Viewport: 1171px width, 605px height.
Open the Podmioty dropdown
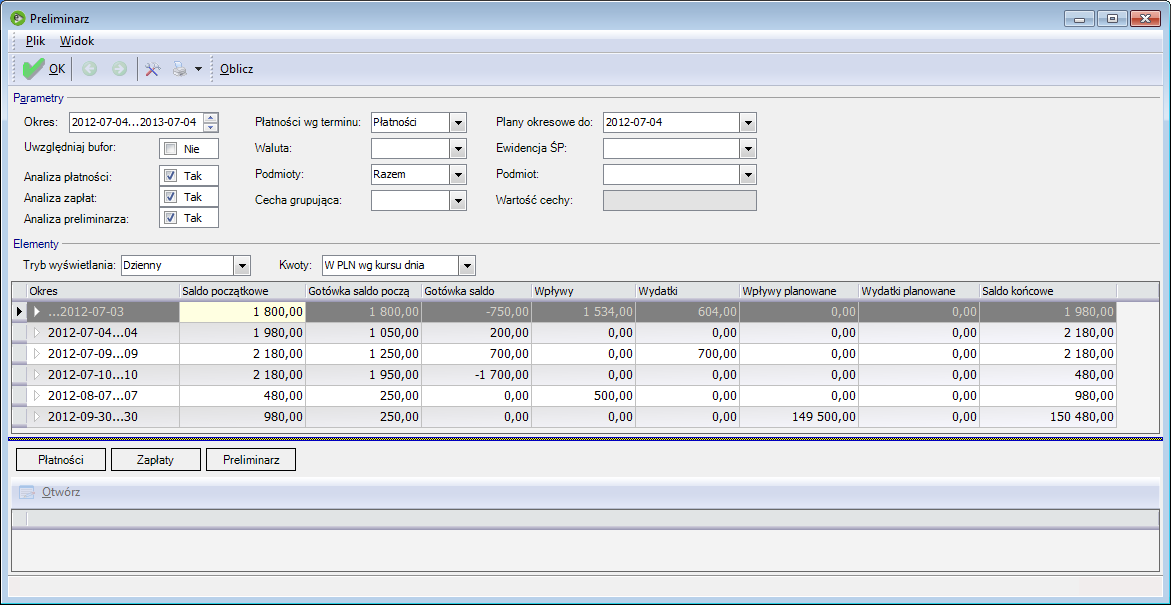tap(458, 175)
